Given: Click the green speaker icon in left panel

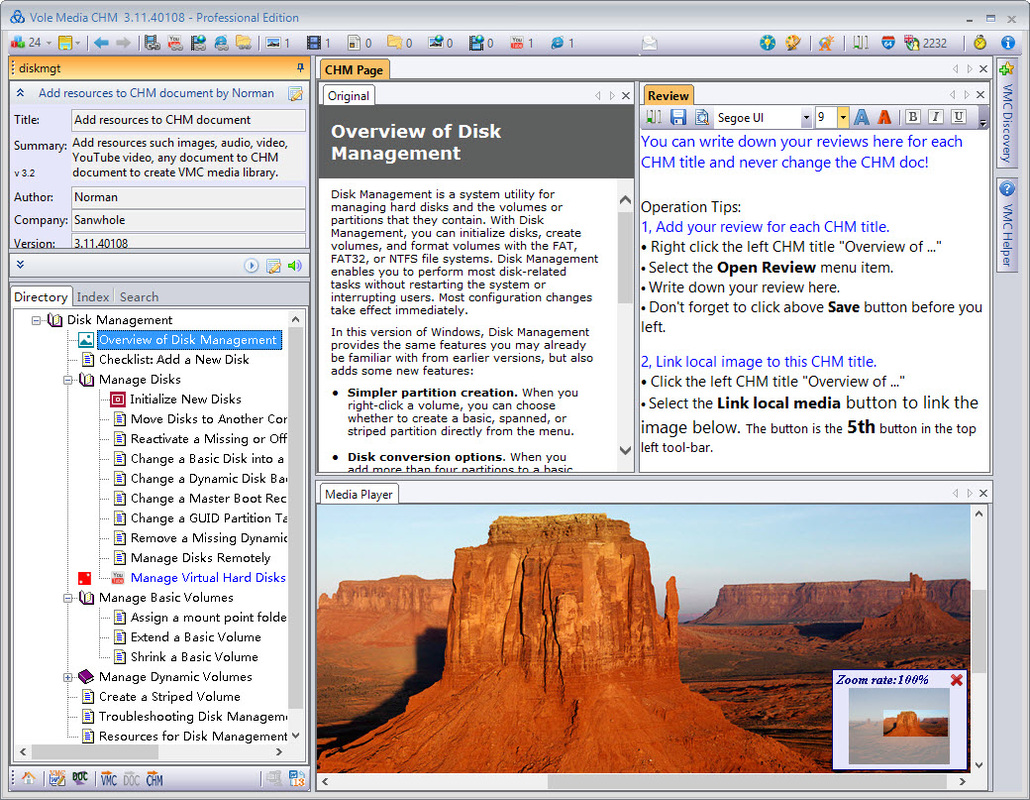Looking at the screenshot, I should click(x=294, y=266).
